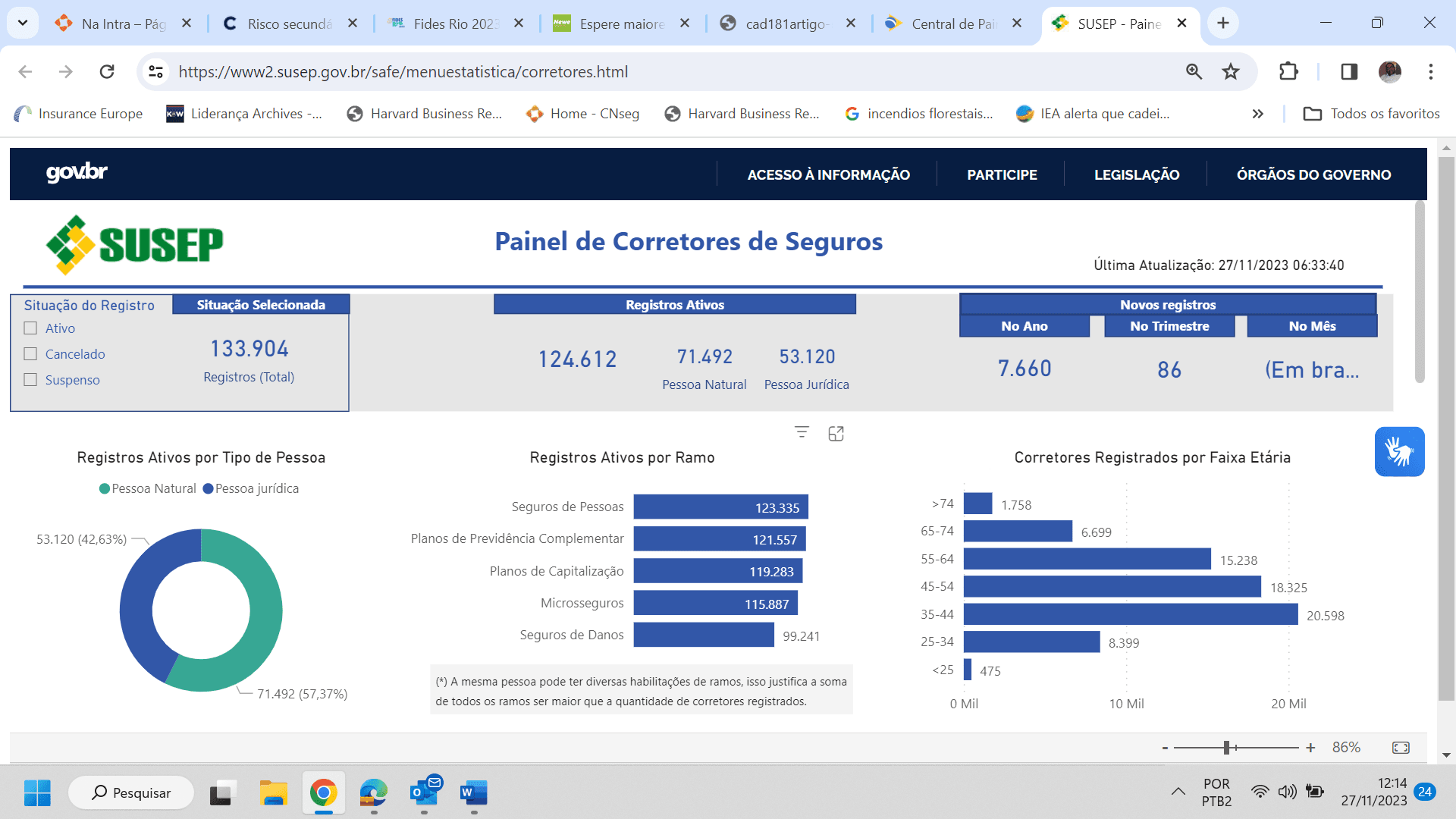Screen dimensions: 1456x819
Task: Open a new browser tab
Action: point(1222,24)
